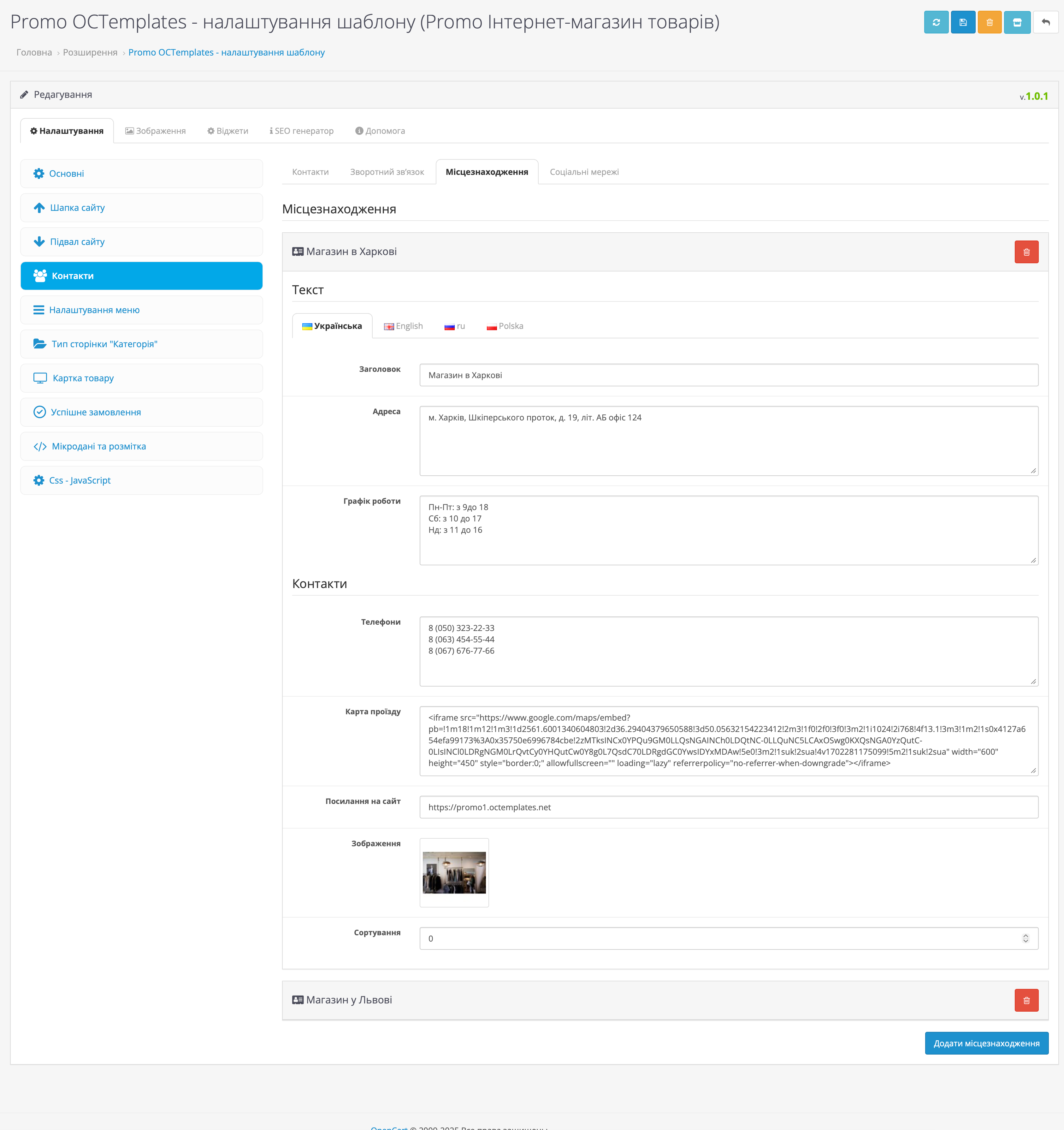Screen dimensions: 1064x1130
Task: Click the orange trash icon button
Action: click(x=989, y=23)
